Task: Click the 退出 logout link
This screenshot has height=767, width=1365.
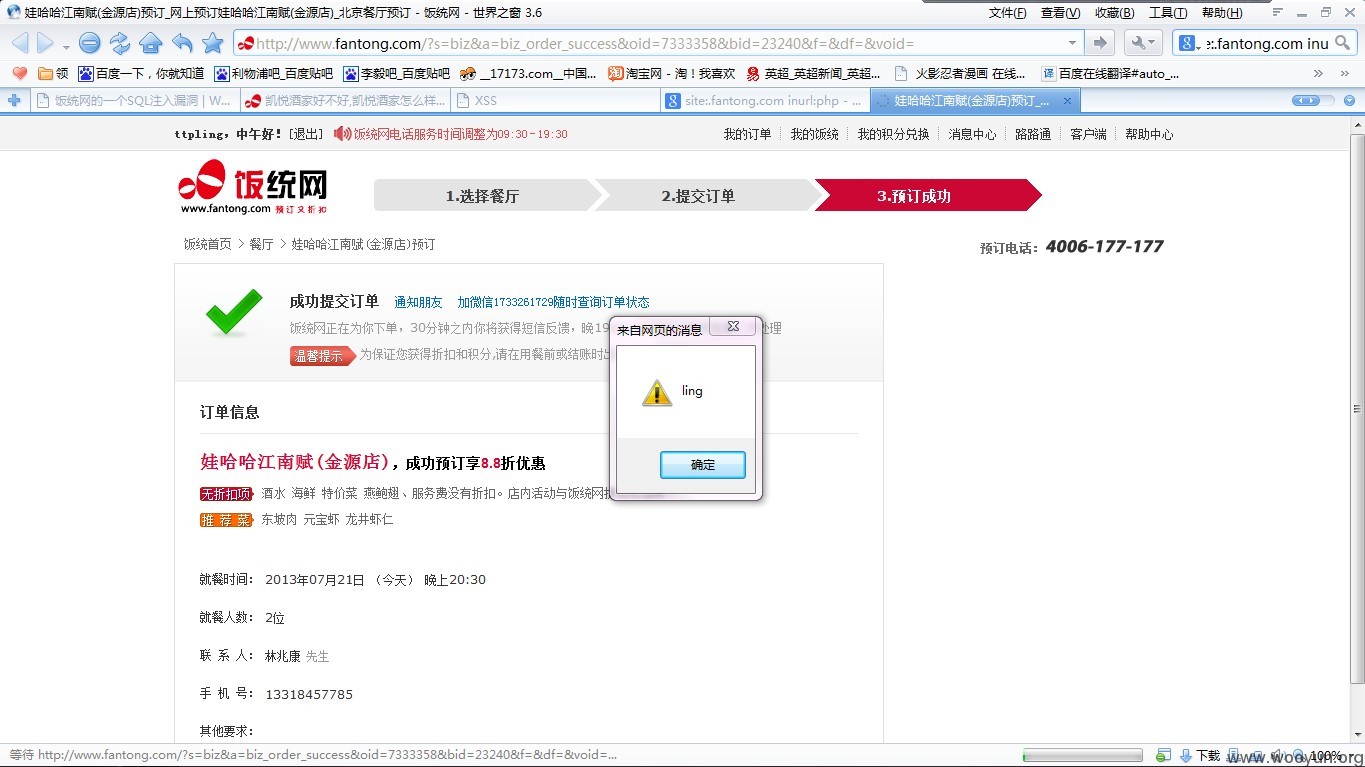Action: click(x=306, y=134)
